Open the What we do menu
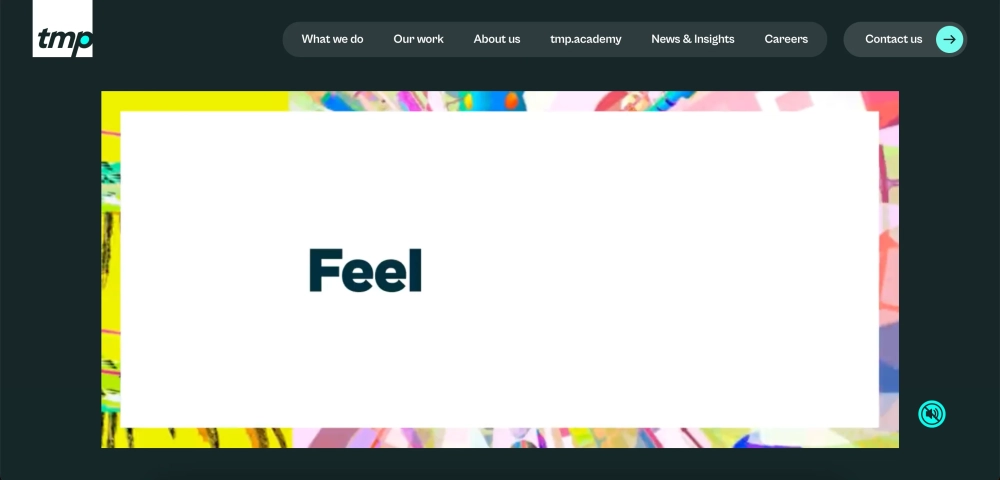 point(332,39)
